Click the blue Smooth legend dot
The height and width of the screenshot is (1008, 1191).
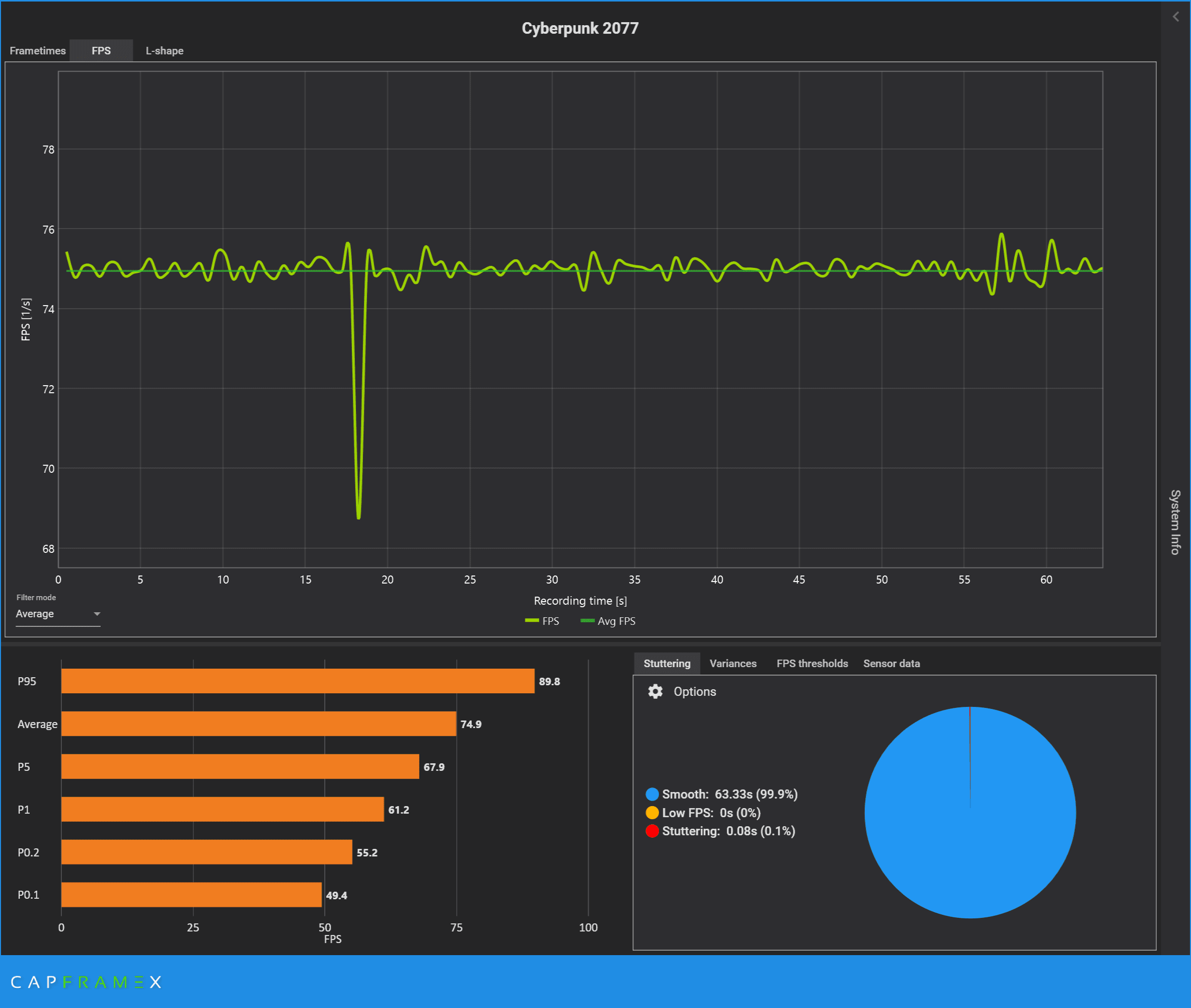point(652,795)
